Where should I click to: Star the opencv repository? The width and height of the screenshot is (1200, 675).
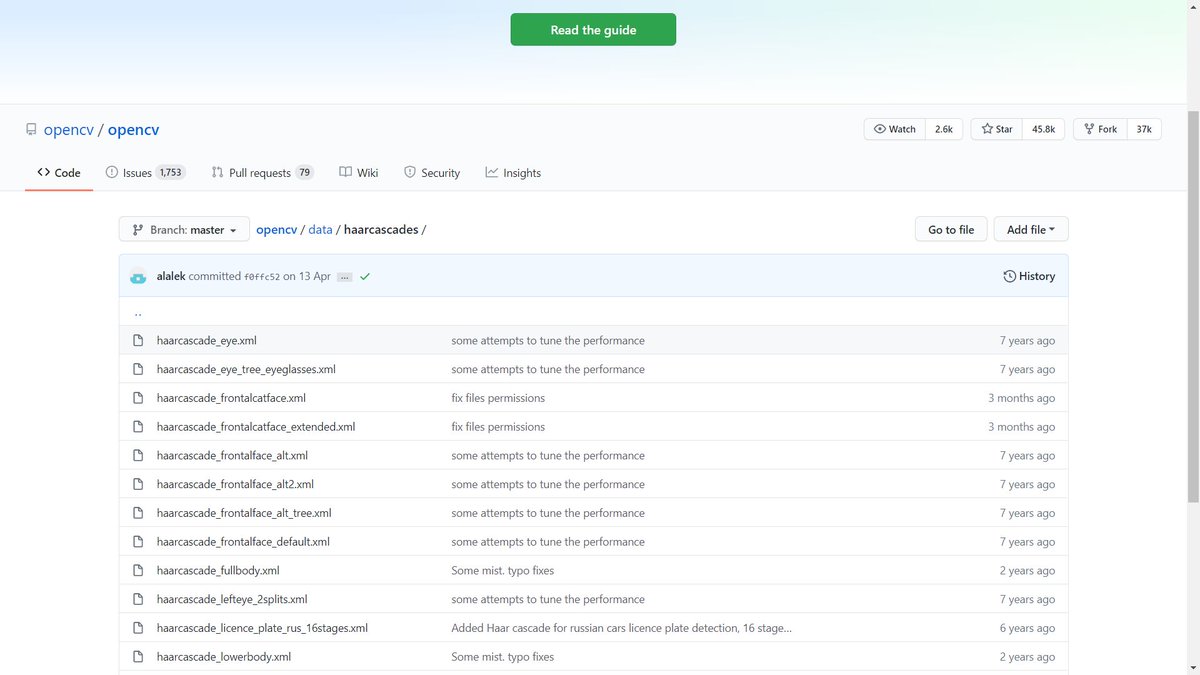click(x=997, y=129)
